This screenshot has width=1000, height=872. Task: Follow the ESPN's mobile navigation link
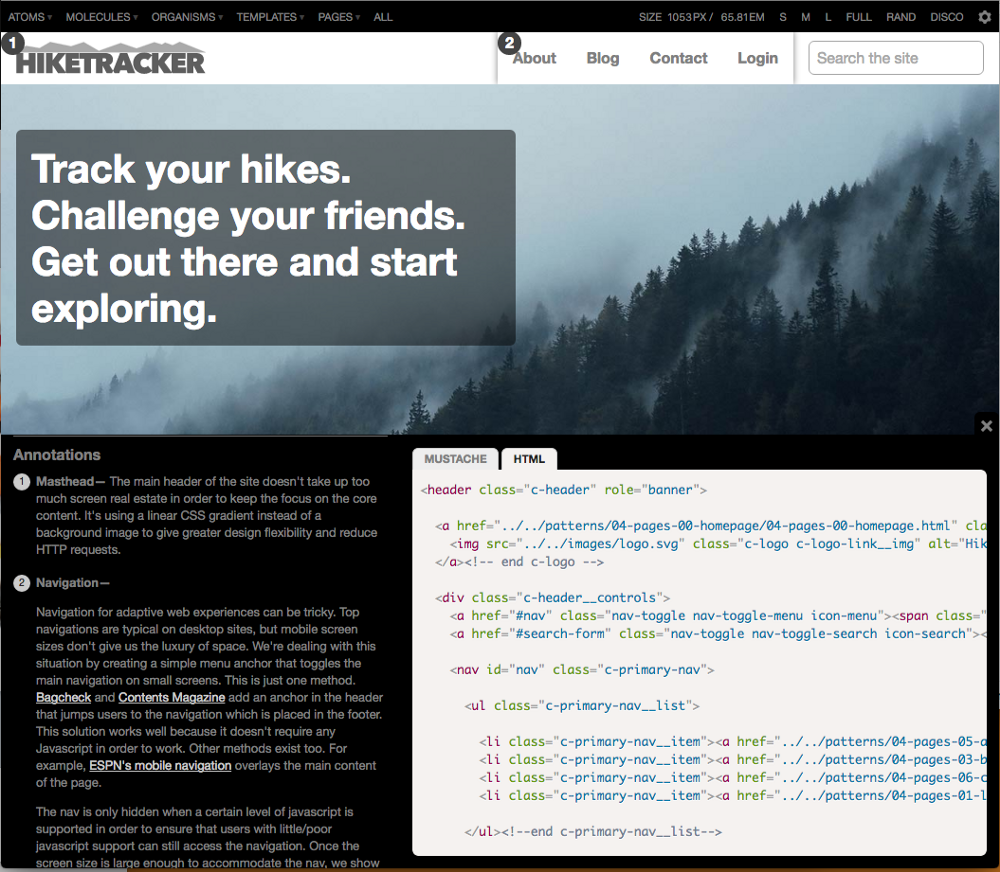tap(160, 765)
